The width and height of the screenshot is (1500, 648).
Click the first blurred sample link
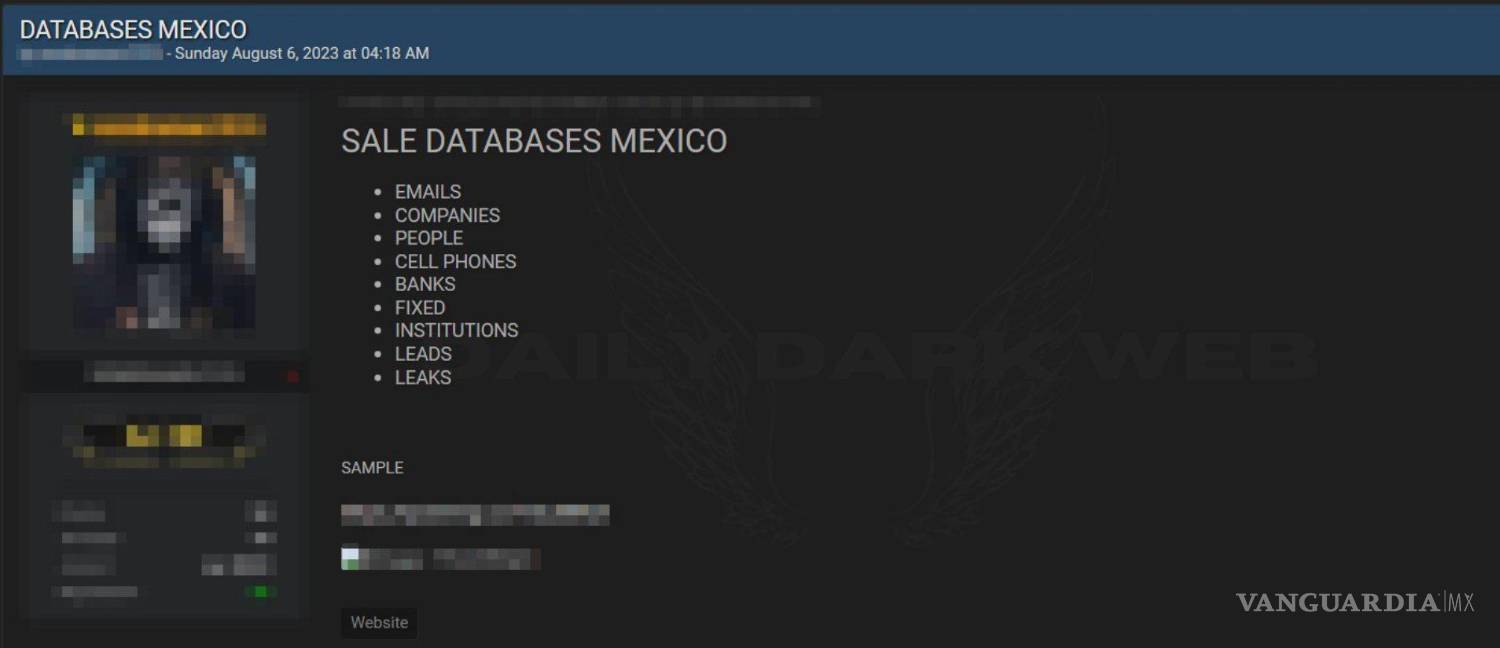tap(475, 513)
